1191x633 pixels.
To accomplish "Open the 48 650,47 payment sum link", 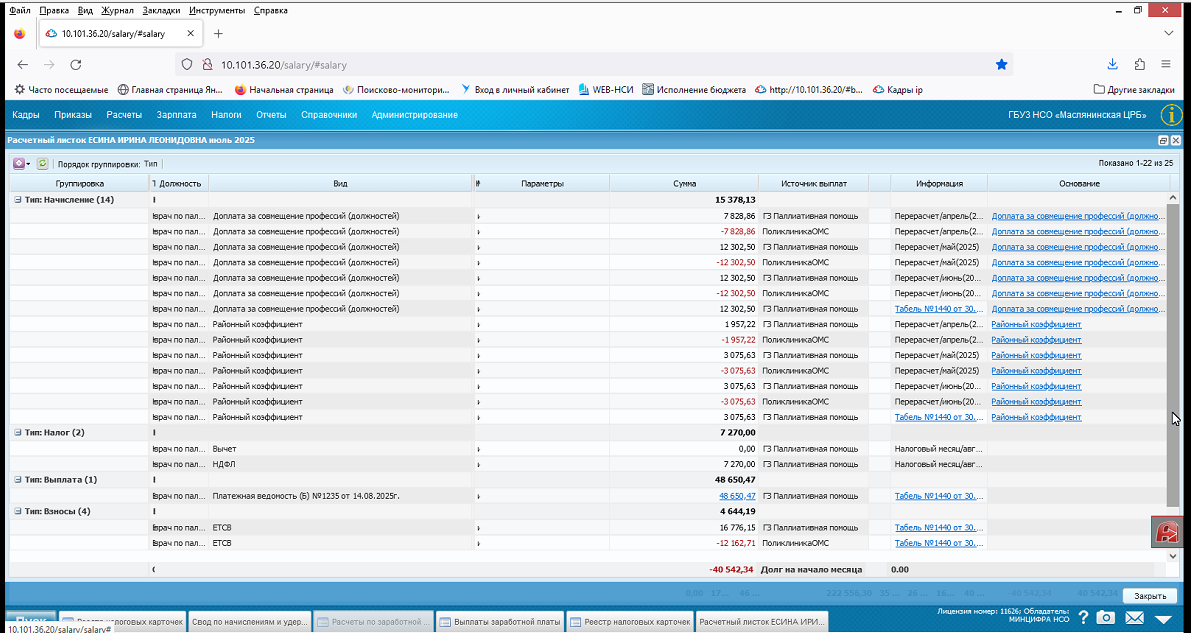I will (x=738, y=495).
